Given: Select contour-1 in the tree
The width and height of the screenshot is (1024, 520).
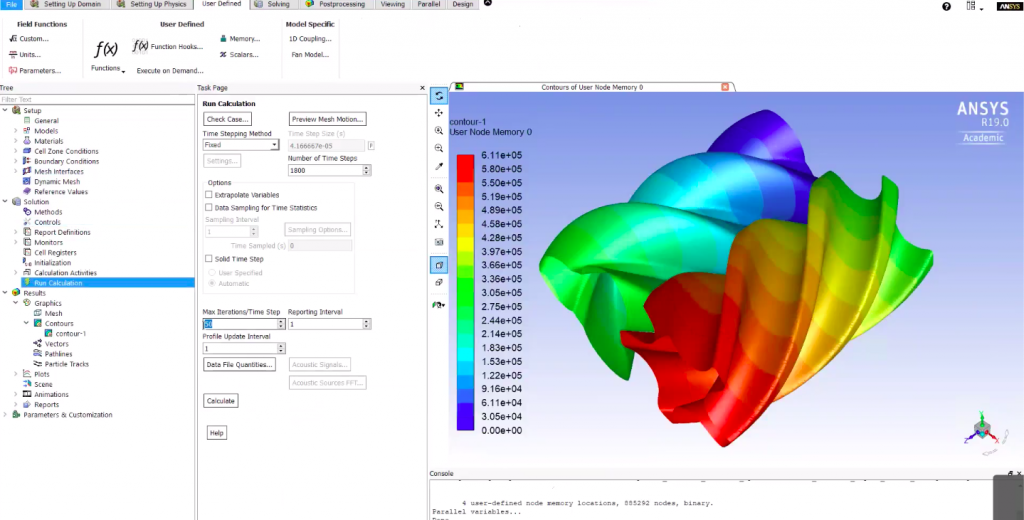Looking at the screenshot, I should (70, 334).
